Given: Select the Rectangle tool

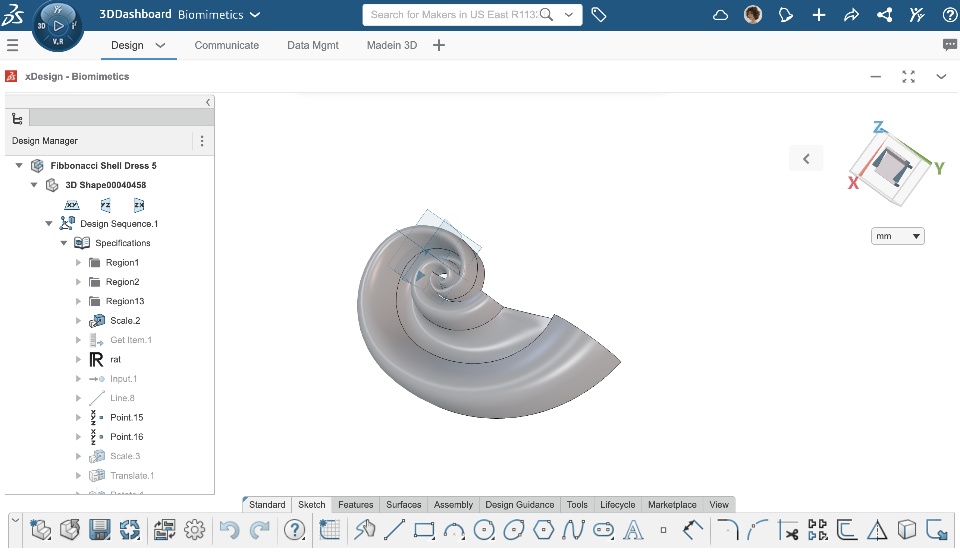Looking at the screenshot, I should (424, 529).
